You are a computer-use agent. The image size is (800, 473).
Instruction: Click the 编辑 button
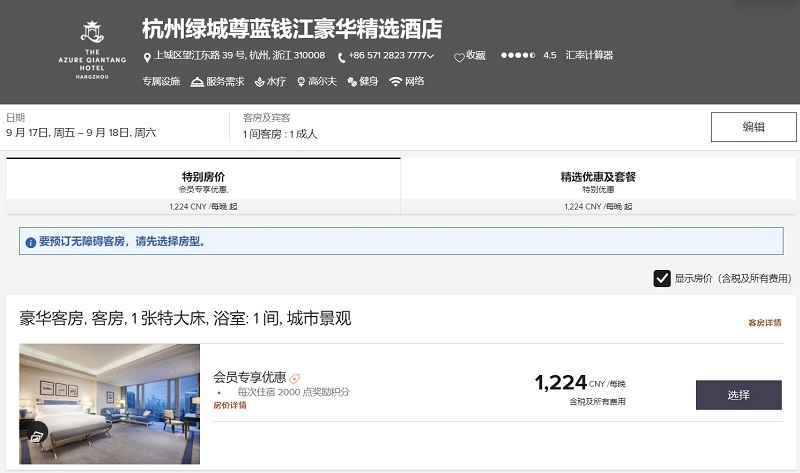tap(754, 127)
